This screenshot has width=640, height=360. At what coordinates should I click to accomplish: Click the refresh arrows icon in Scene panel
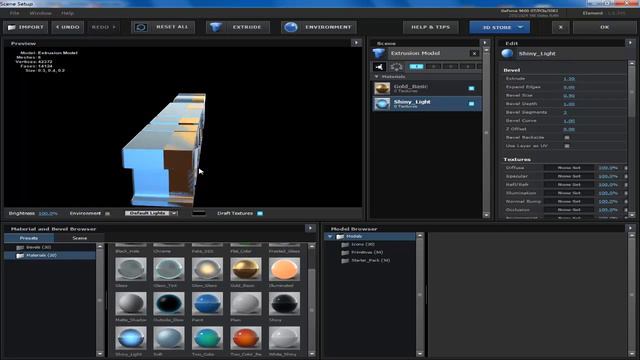tap(396, 67)
